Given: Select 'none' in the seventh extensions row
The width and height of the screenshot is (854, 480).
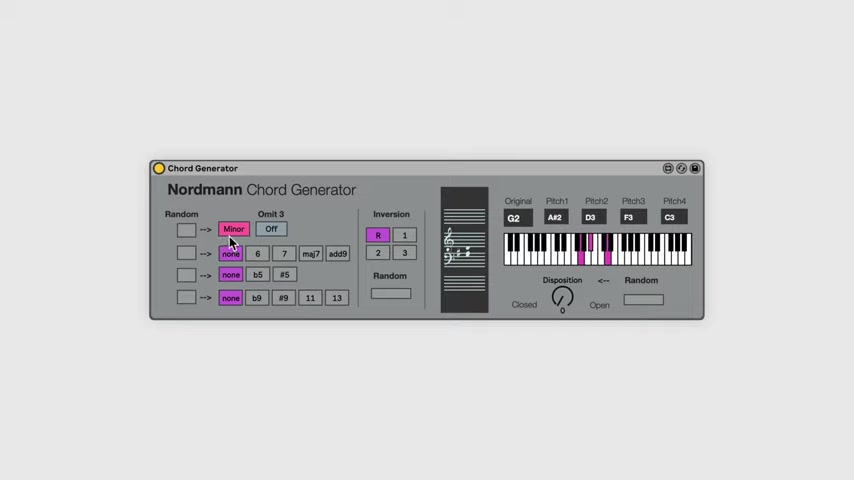Looking at the screenshot, I should pos(230,254).
